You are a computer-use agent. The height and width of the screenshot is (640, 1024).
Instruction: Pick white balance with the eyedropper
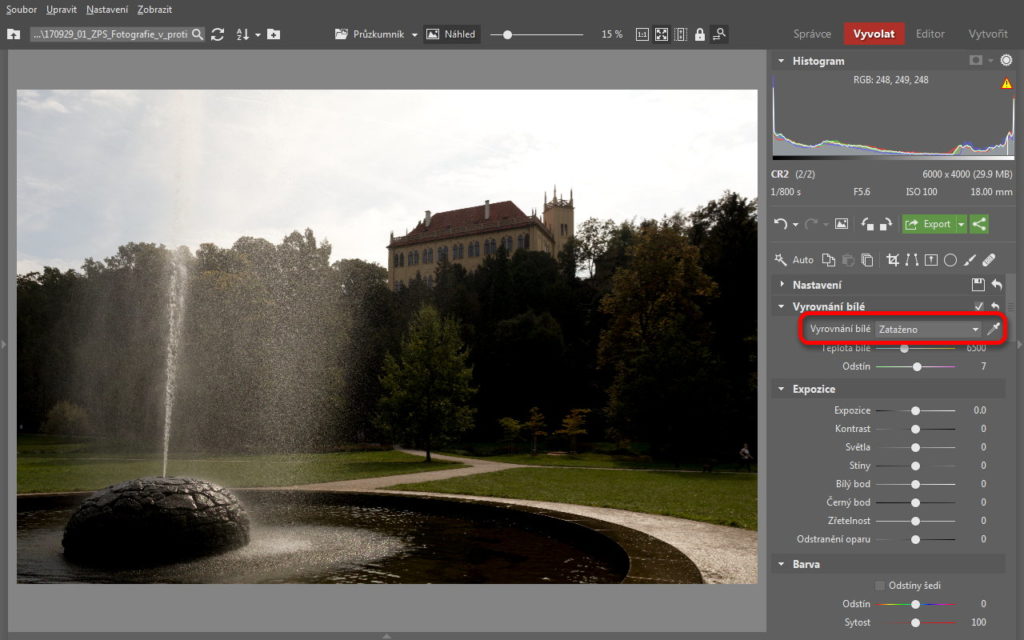[993, 328]
